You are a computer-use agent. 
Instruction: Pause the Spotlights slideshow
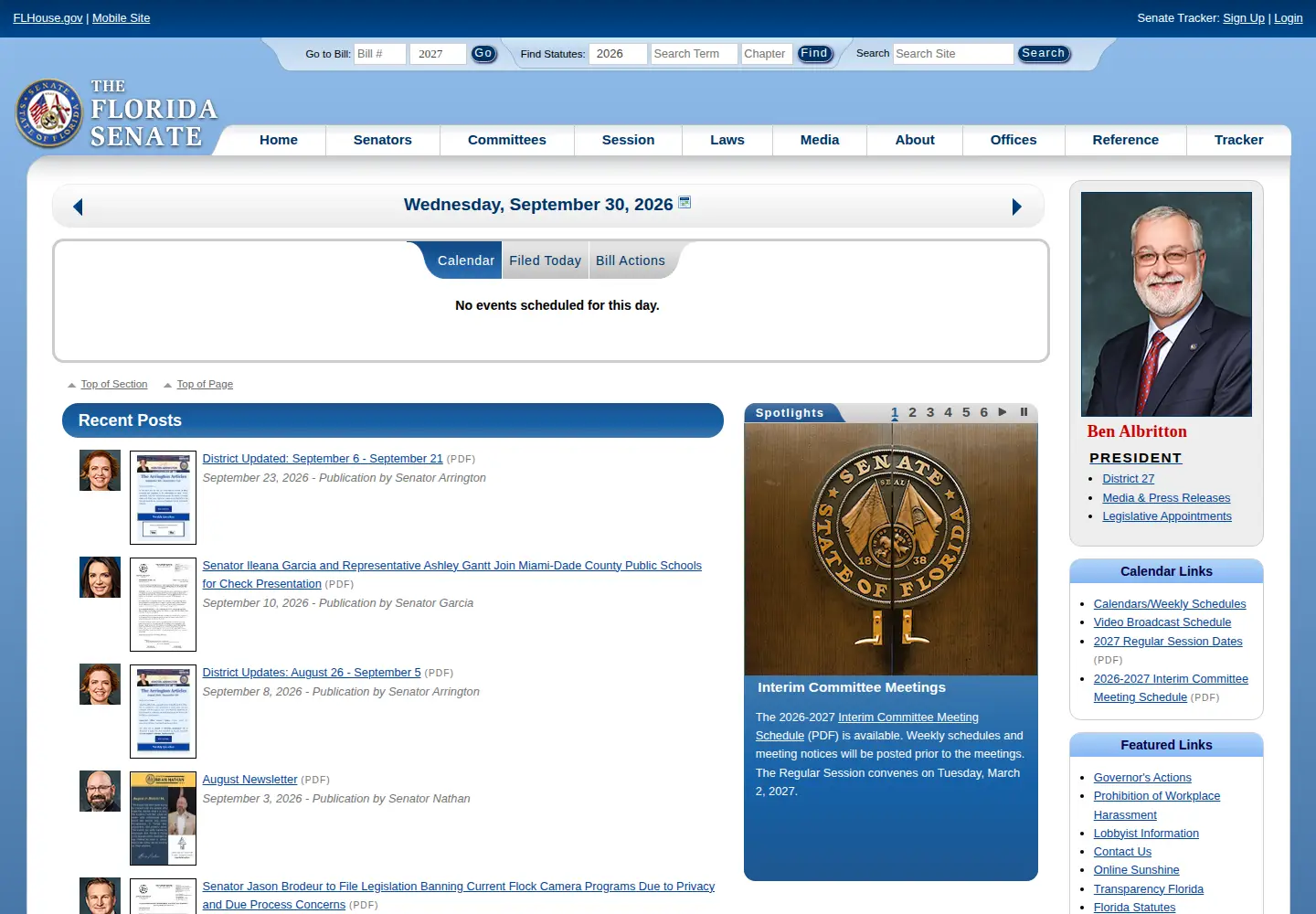pos(1024,412)
